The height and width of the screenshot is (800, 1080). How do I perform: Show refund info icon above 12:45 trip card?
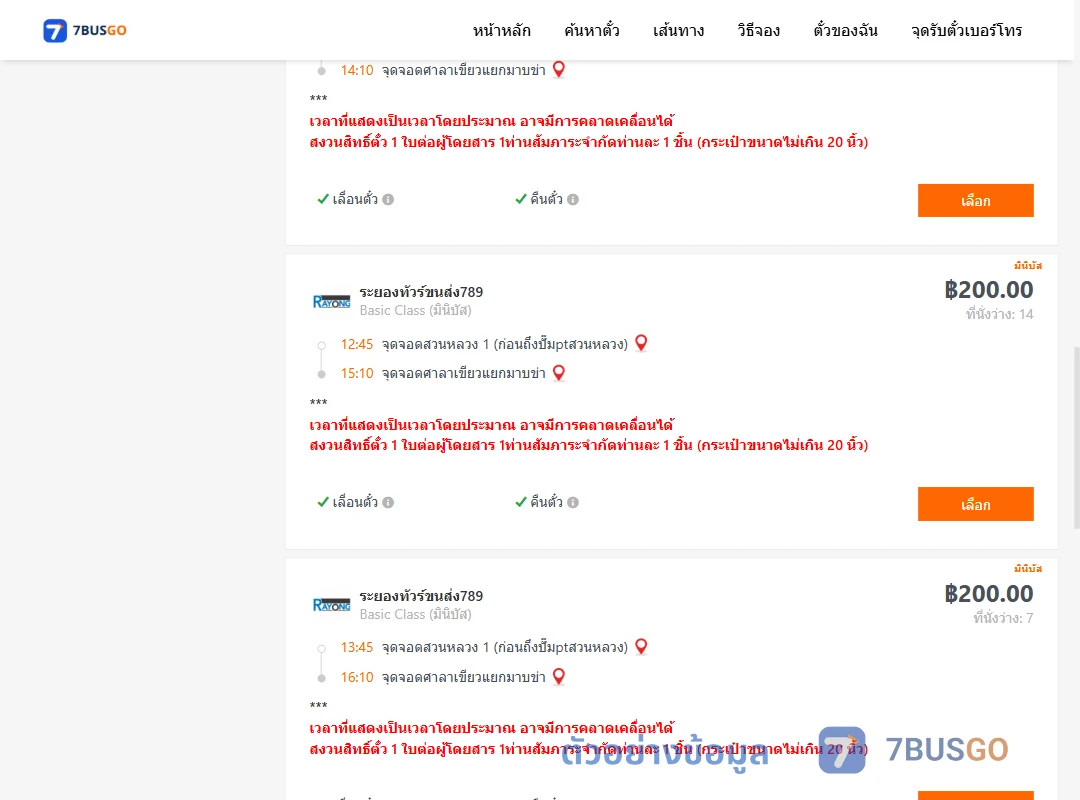pos(573,199)
